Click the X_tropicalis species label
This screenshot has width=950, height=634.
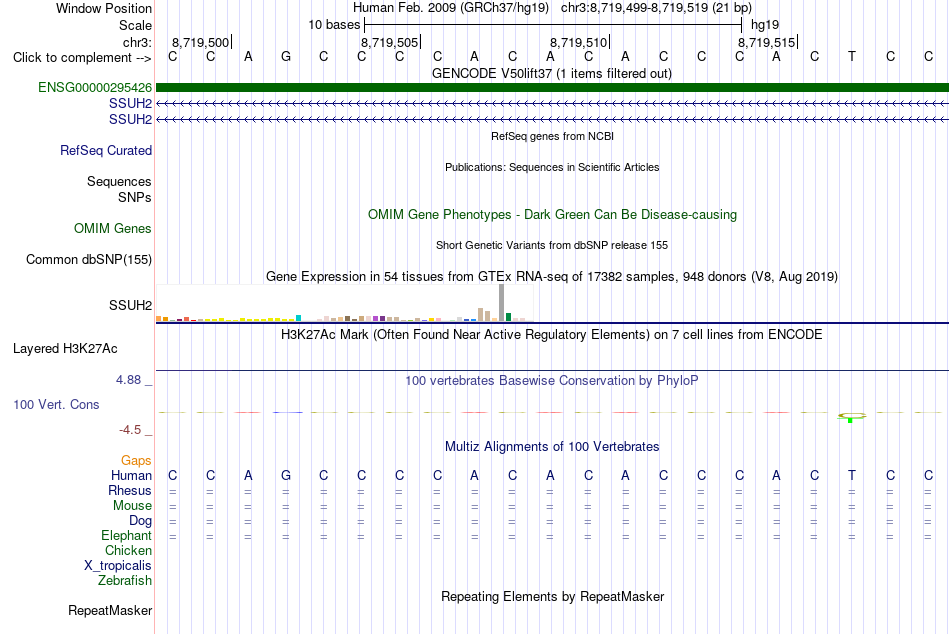tap(118, 566)
